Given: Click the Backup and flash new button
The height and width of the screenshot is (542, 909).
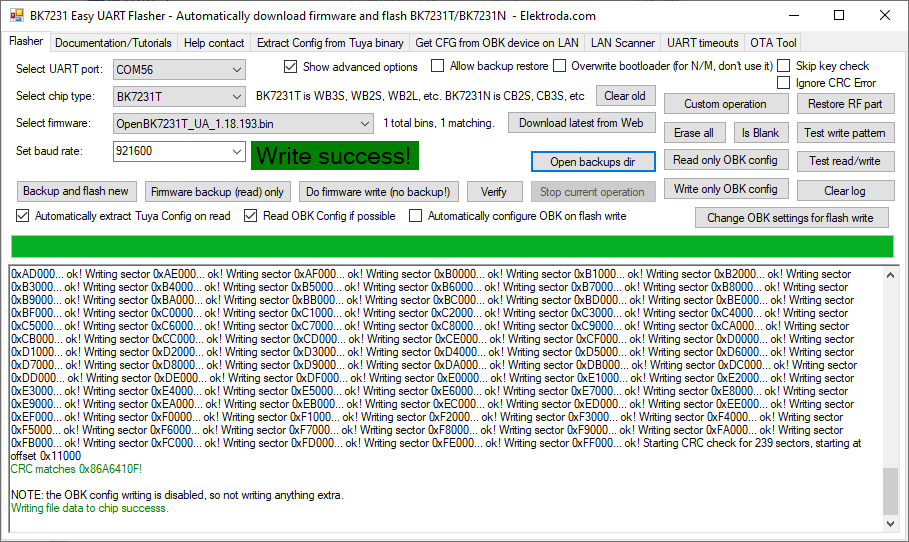Looking at the screenshot, I should [76, 191].
